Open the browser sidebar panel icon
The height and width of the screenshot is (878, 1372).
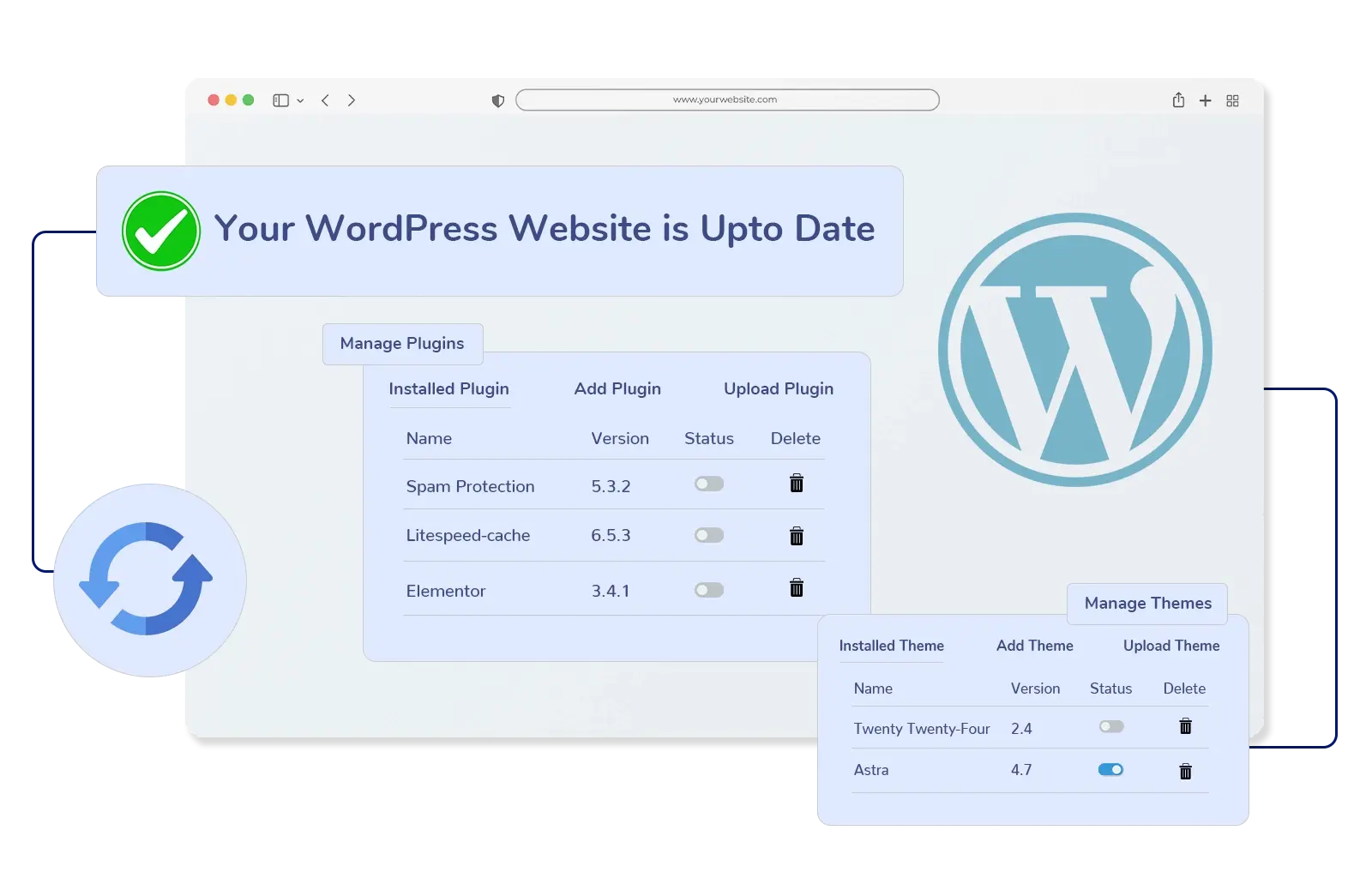(280, 100)
